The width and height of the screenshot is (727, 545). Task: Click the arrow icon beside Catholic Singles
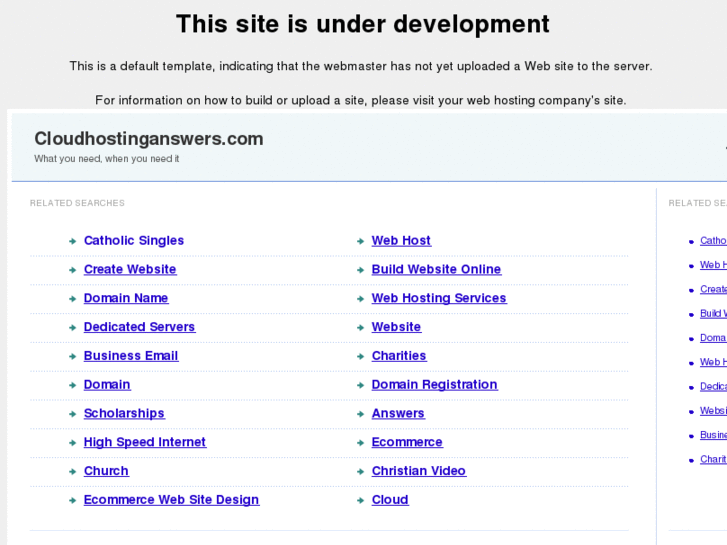pos(72,241)
